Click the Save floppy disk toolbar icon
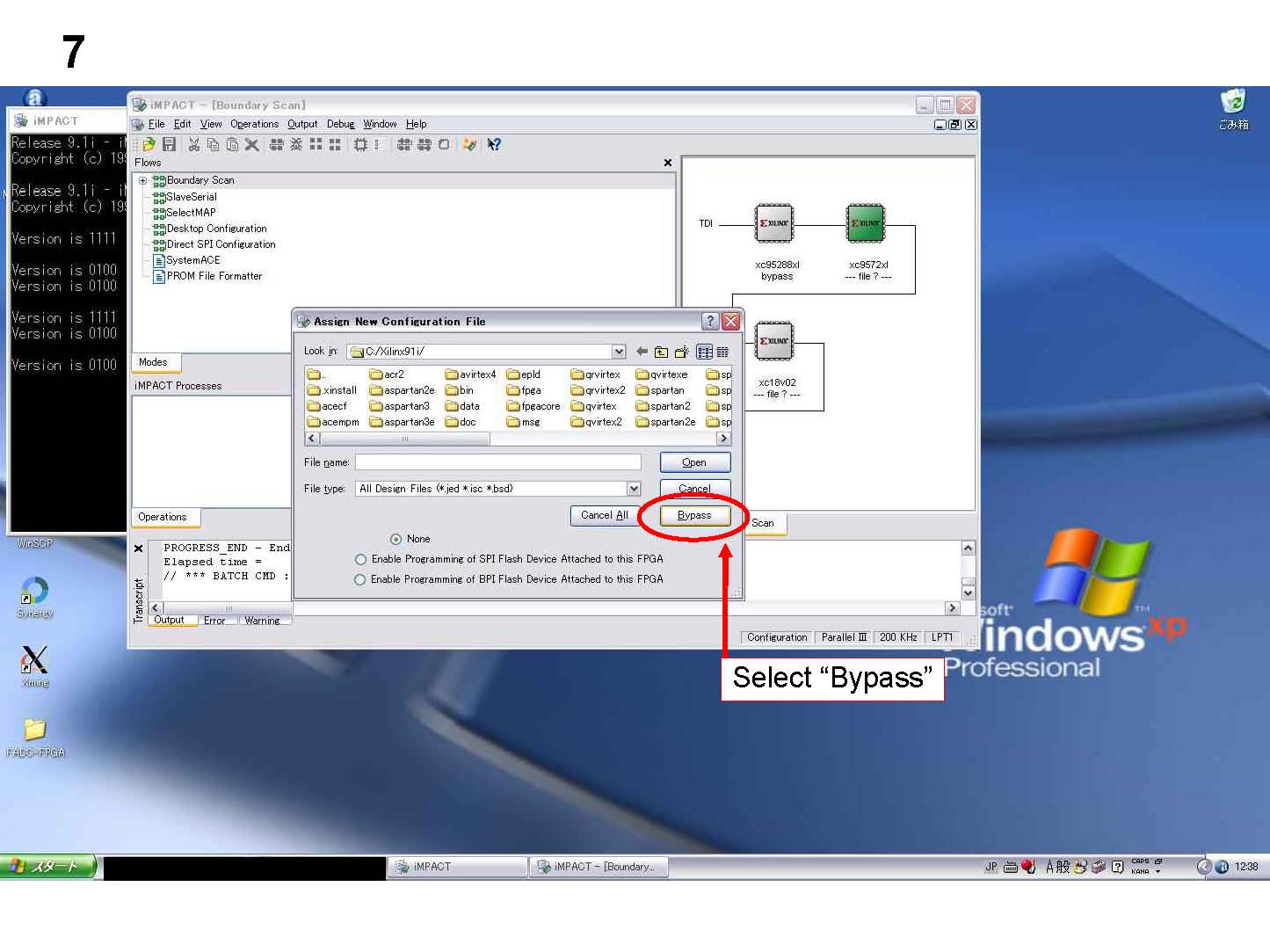The image size is (1270, 952). (169, 145)
